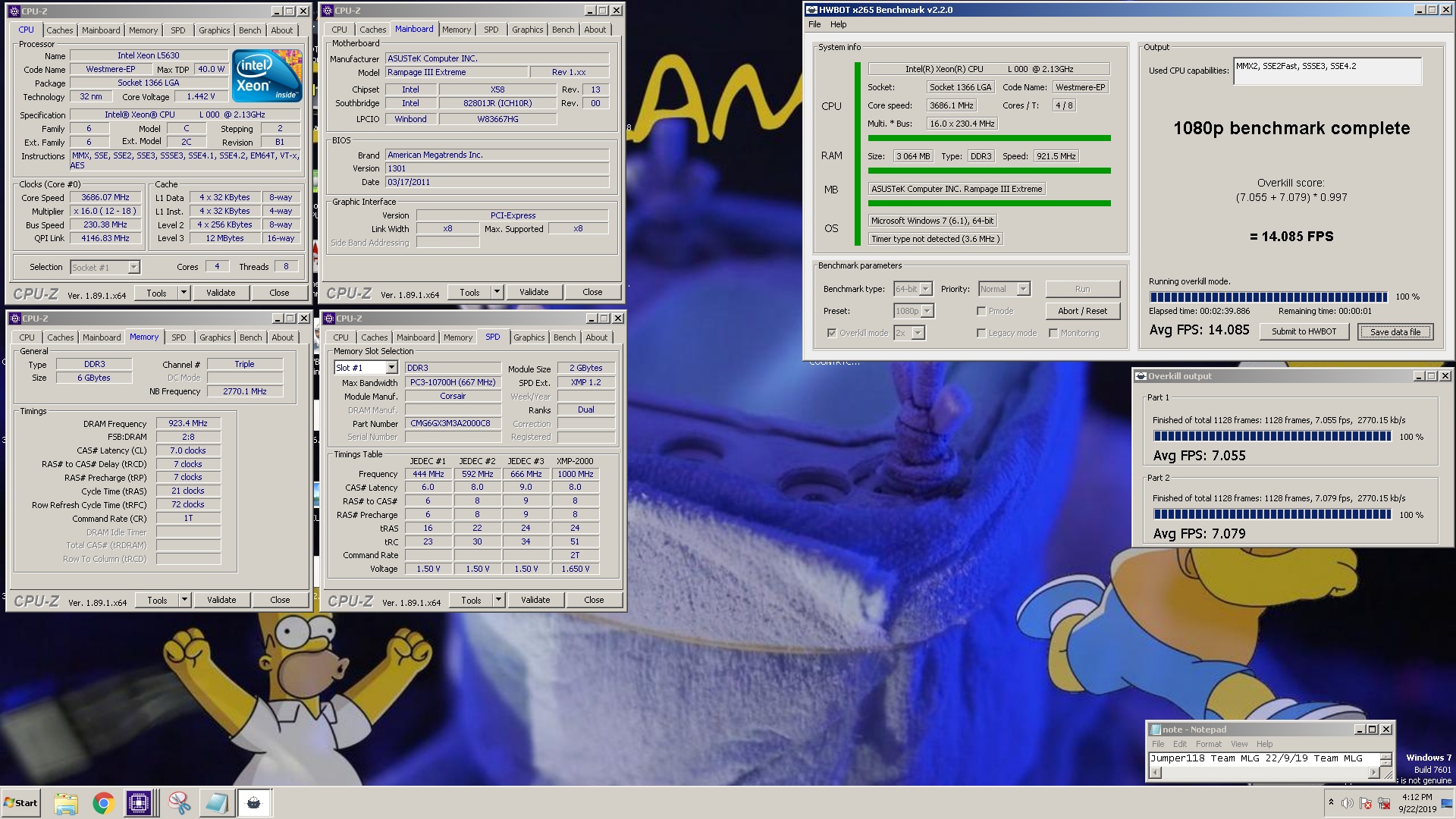Open the File menu in HWBOT x265
This screenshot has width=1456, height=819.
click(x=814, y=24)
